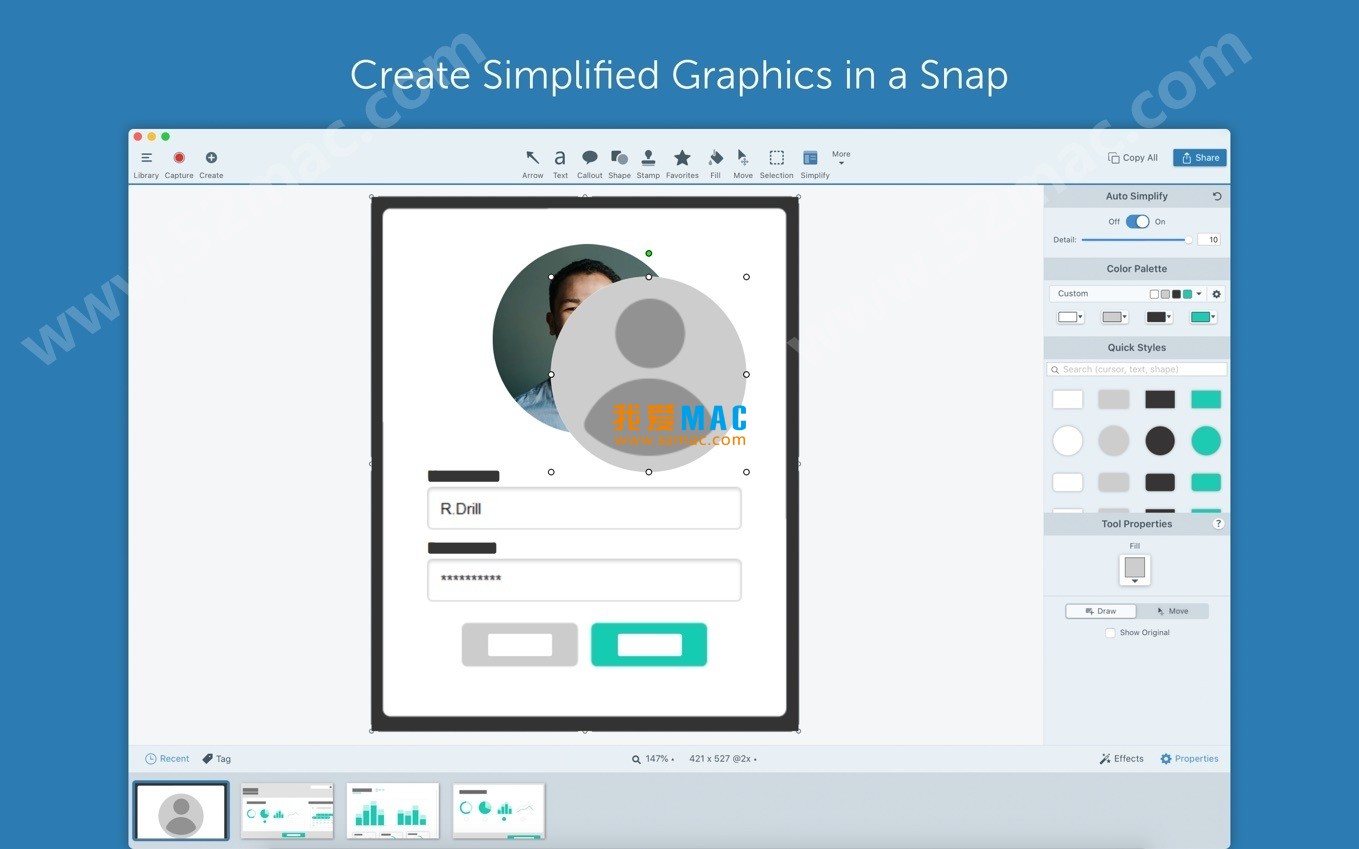Switch to Move mode in Tool Properties
Screen dimensions: 1359x849
pyautogui.click(x=1172, y=611)
